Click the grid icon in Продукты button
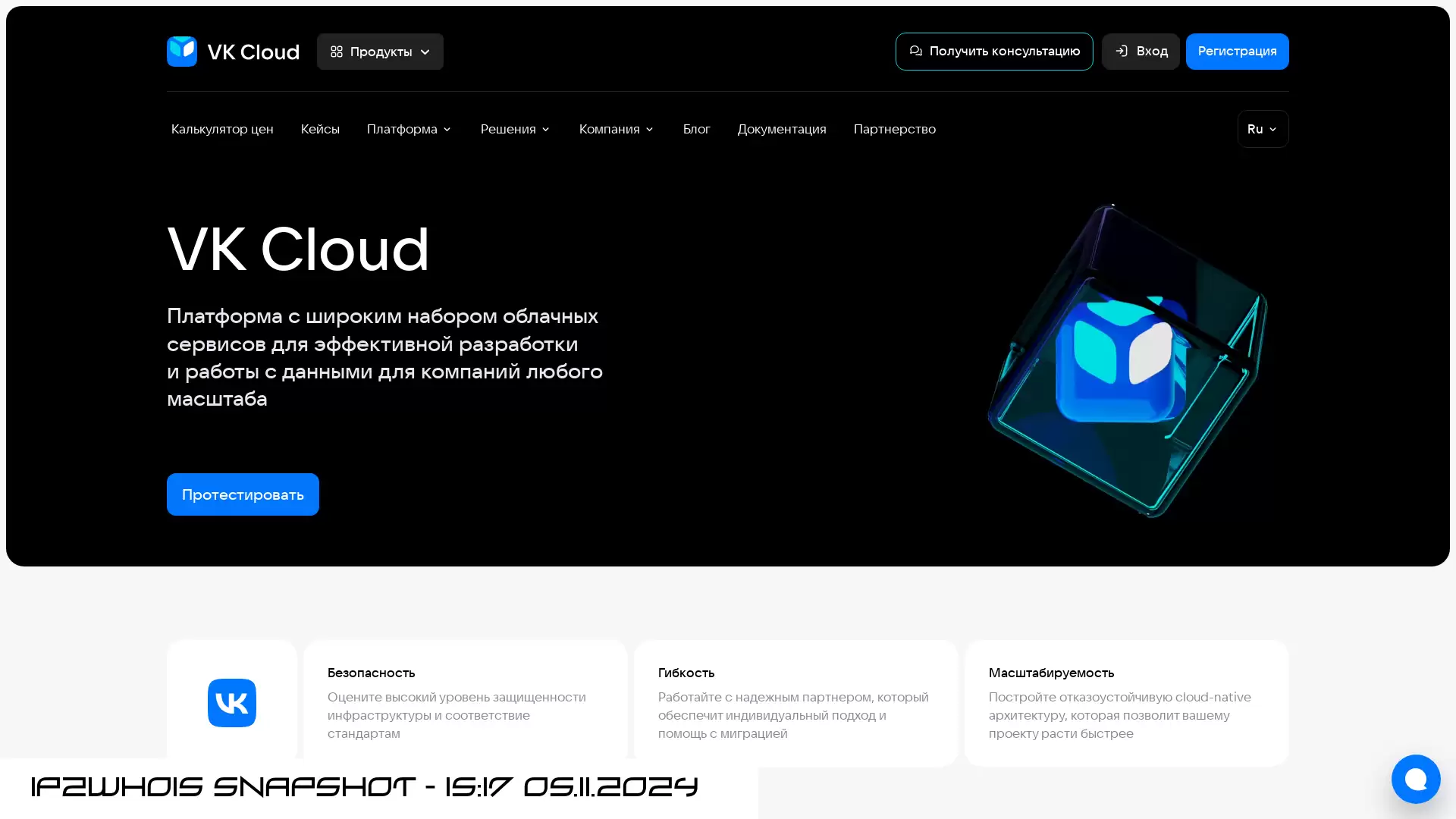1456x819 pixels. pos(337,52)
